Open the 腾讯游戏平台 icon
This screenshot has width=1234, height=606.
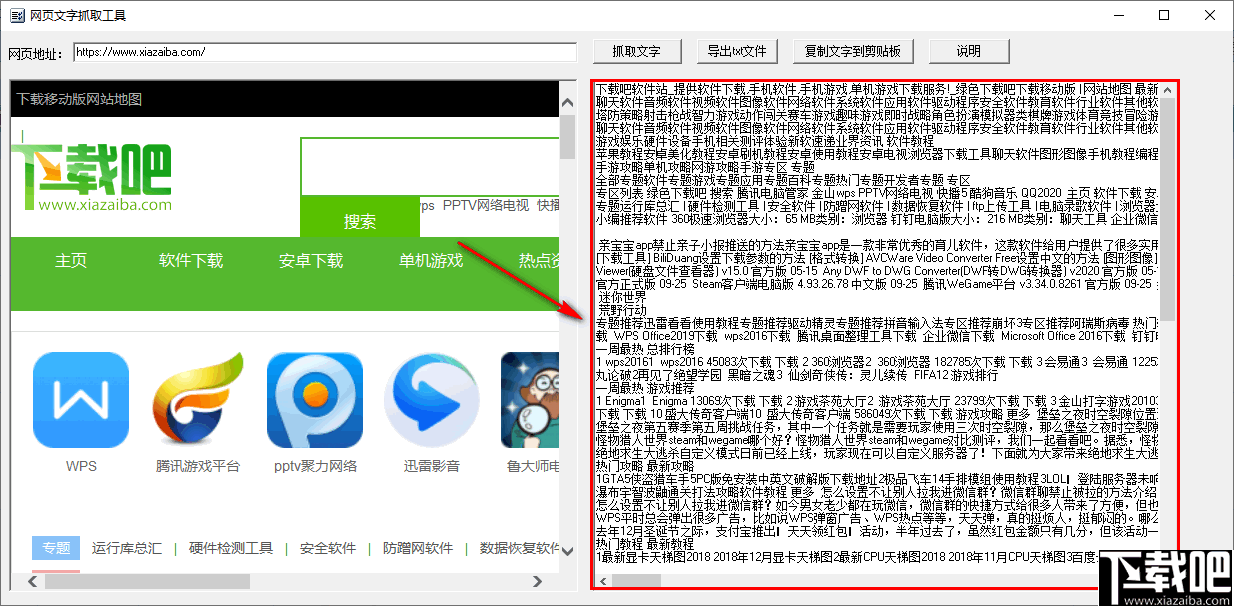[199, 400]
